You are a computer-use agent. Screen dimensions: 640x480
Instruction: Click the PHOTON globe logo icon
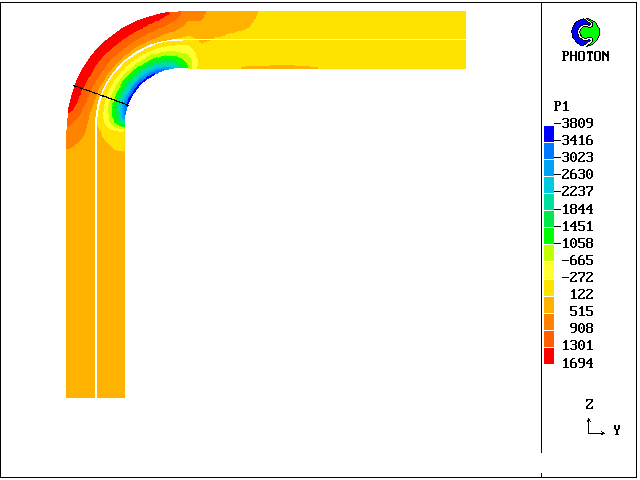(585, 33)
